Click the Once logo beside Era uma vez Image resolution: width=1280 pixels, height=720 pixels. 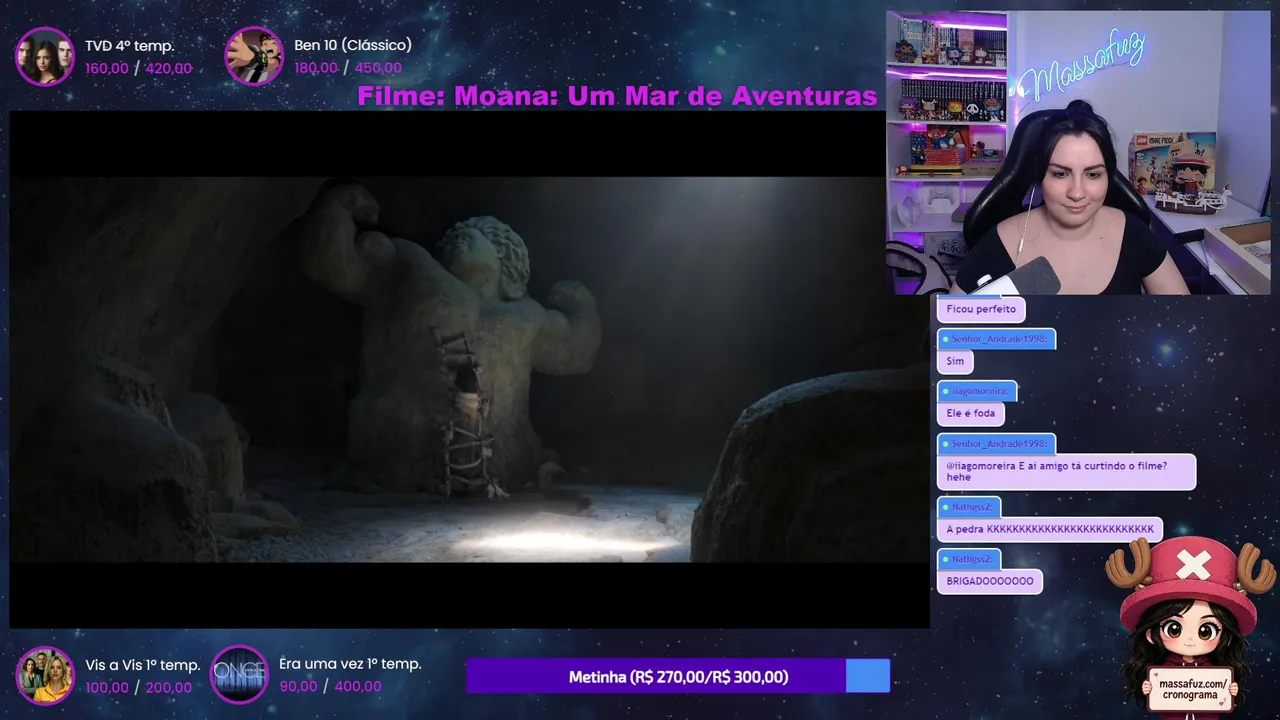(x=239, y=675)
